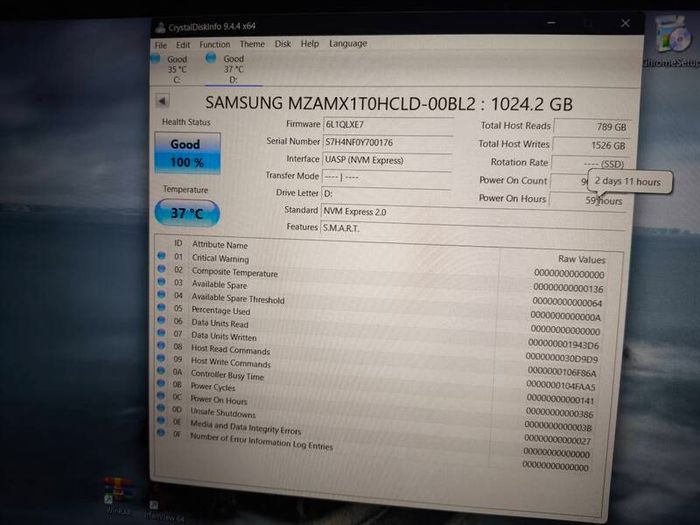Open the Theme menu
The image size is (700, 525).
(x=252, y=44)
